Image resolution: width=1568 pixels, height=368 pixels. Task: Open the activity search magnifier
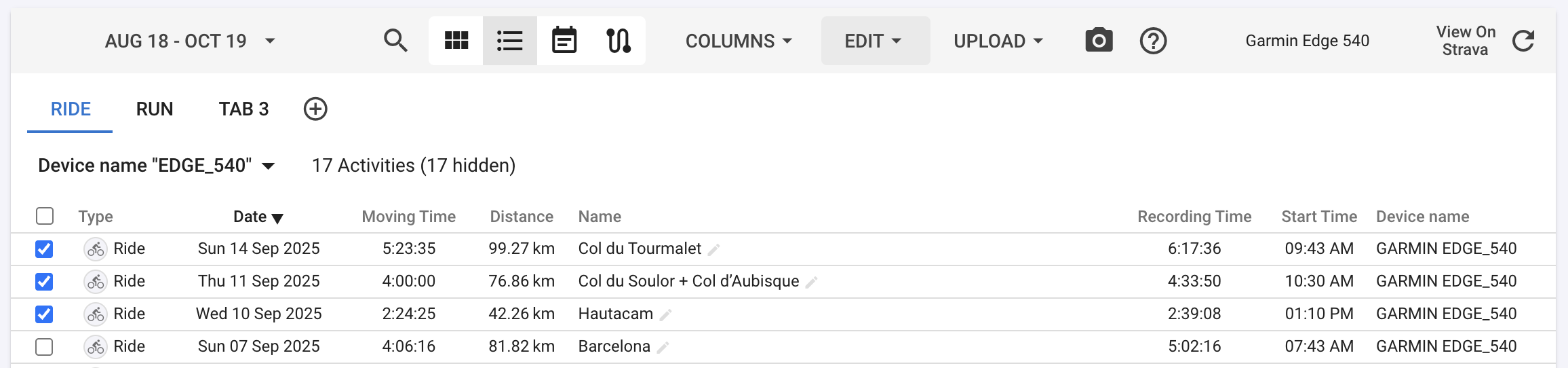pyautogui.click(x=395, y=41)
